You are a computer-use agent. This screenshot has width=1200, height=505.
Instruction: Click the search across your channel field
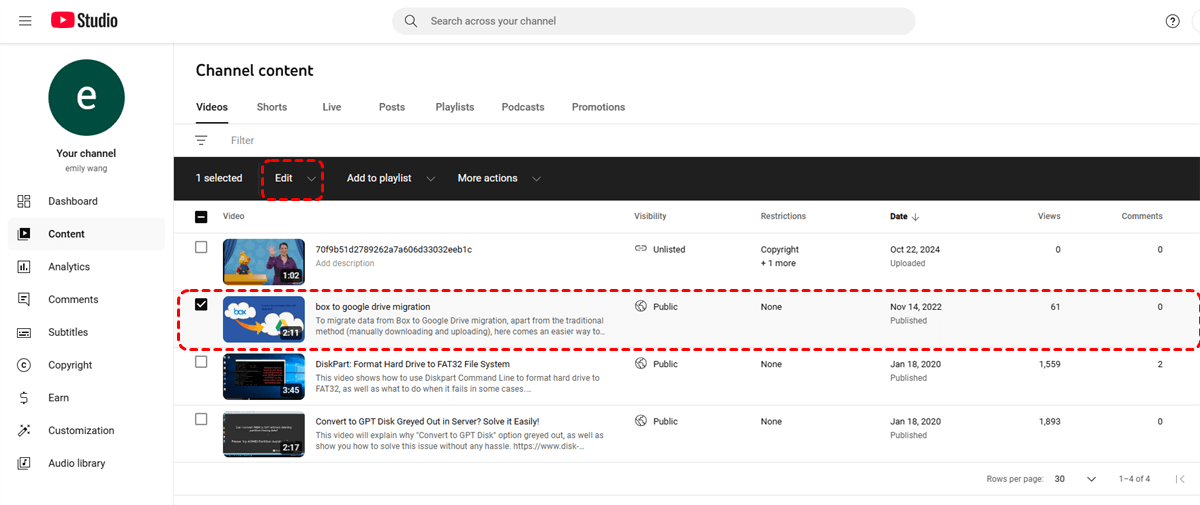click(x=654, y=21)
